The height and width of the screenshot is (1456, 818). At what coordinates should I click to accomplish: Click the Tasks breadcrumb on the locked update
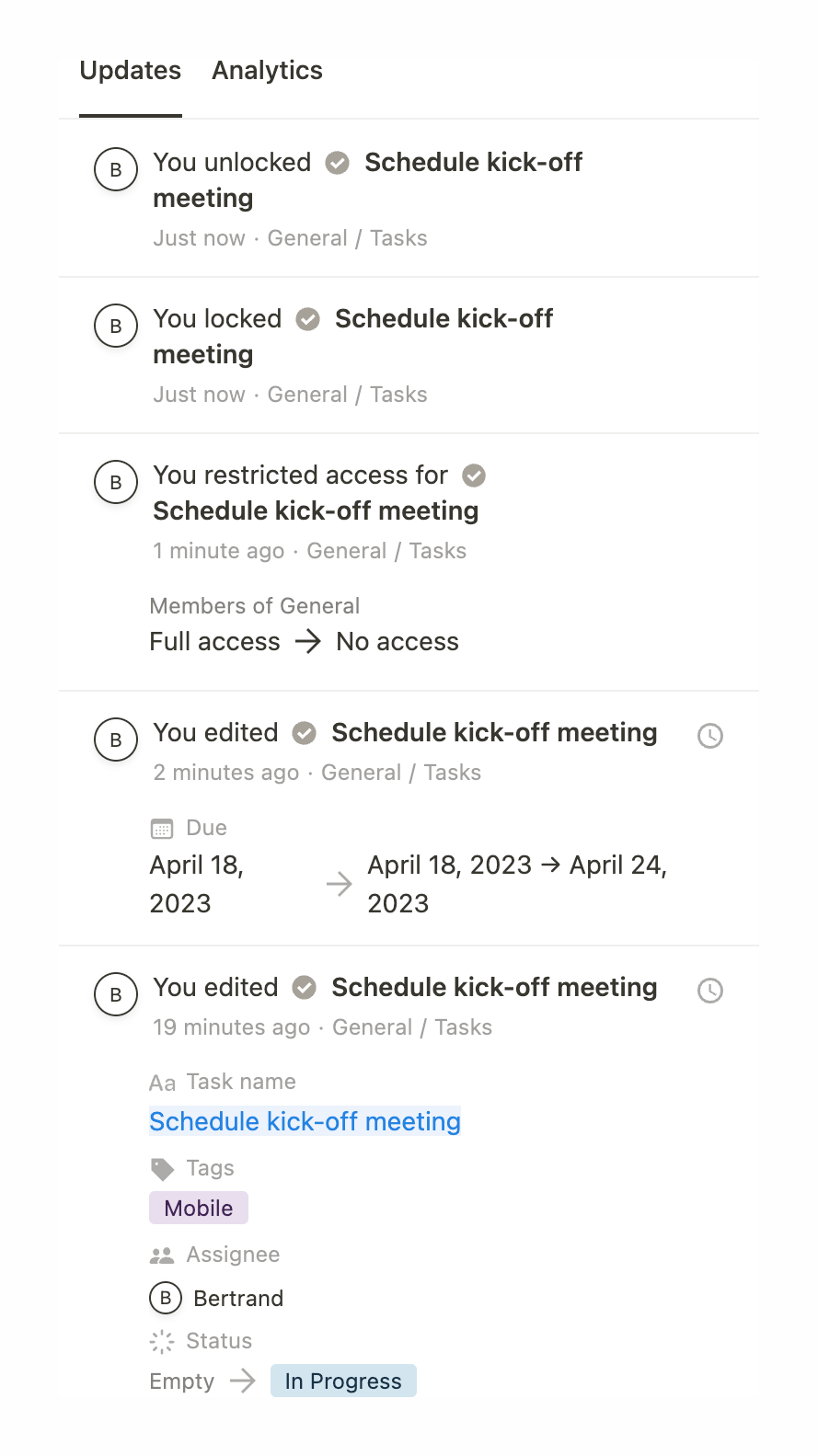(x=398, y=395)
